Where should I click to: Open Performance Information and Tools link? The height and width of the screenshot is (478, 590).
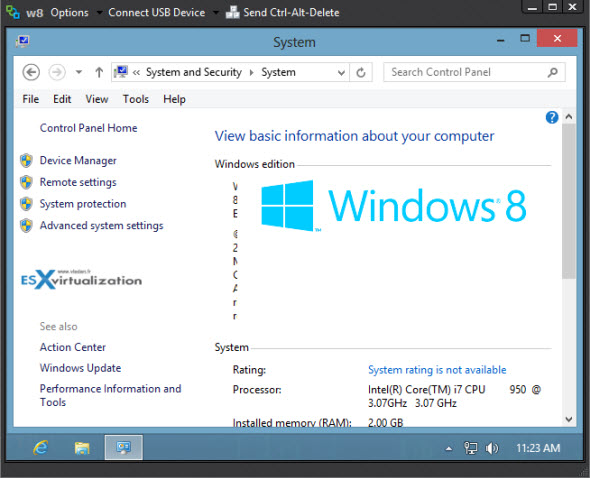pyautogui.click(x=111, y=395)
